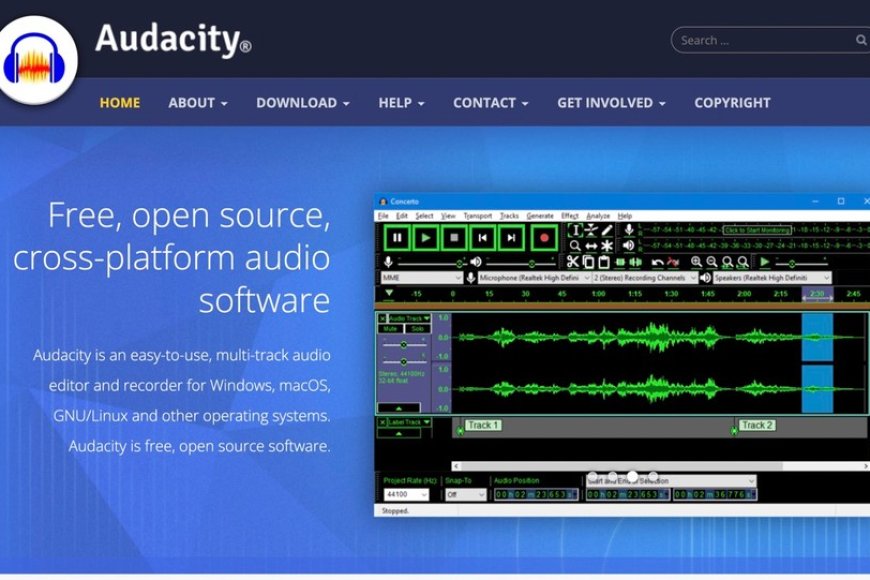Image resolution: width=870 pixels, height=580 pixels.
Task: Click the Audacity headphones logo
Action: tap(33, 60)
